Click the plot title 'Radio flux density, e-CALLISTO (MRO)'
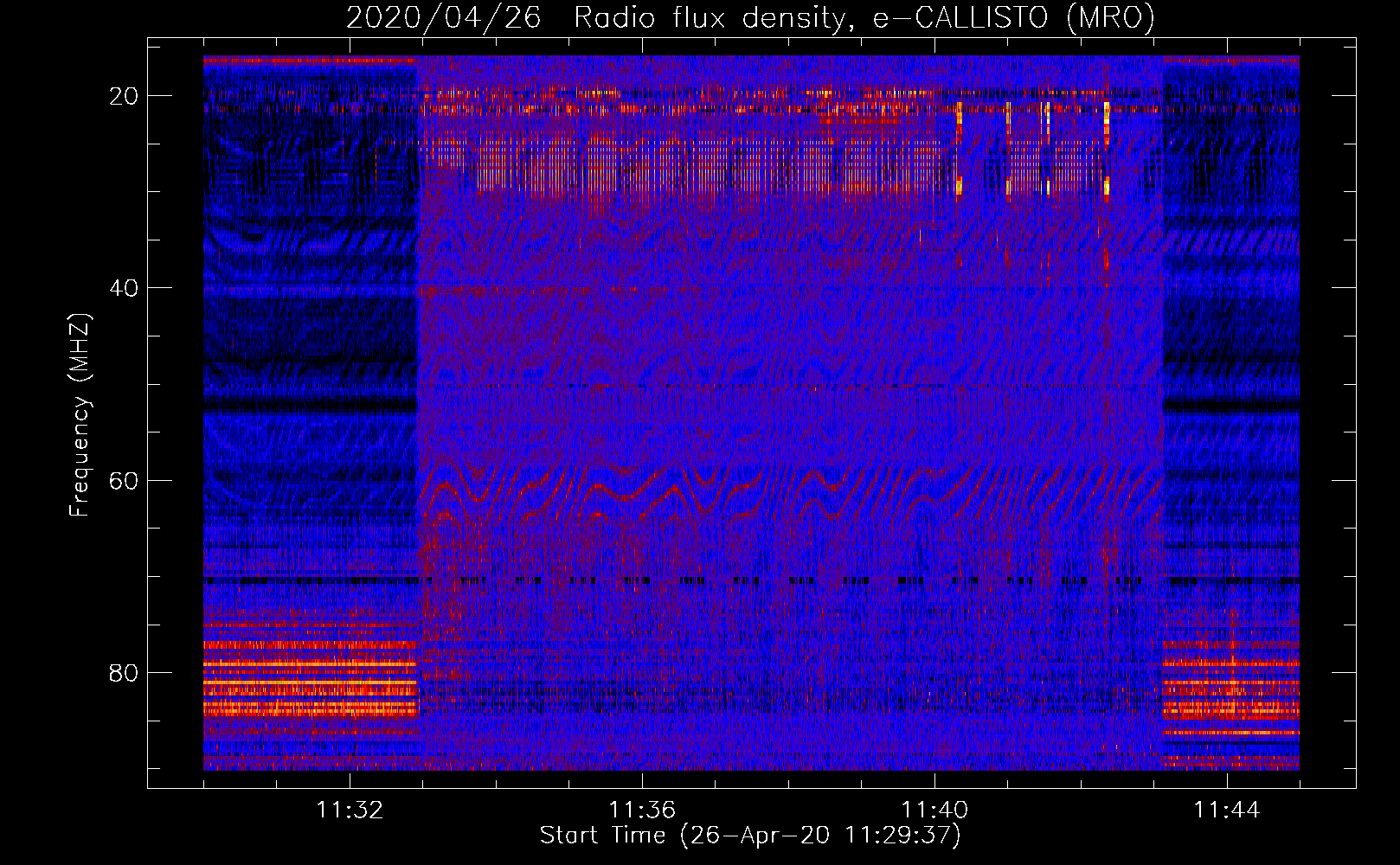 click(864, 17)
